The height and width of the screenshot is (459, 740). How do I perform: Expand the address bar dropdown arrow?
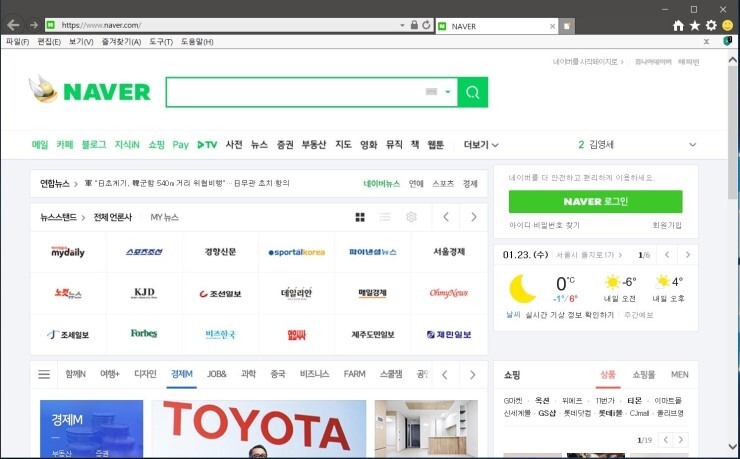pyautogui.click(x=402, y=25)
